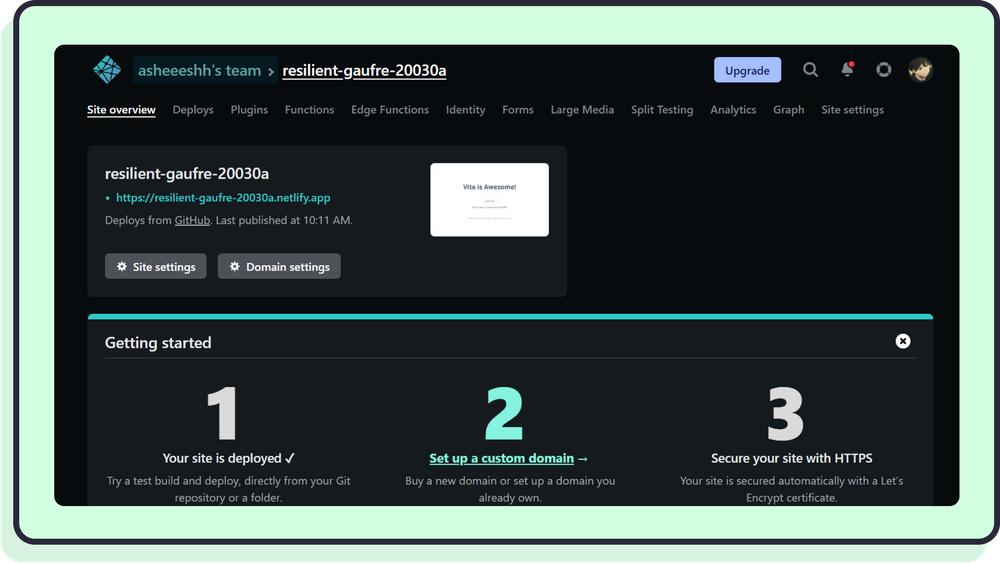Switch to the Deploys tab
The image size is (1000, 563).
193,110
